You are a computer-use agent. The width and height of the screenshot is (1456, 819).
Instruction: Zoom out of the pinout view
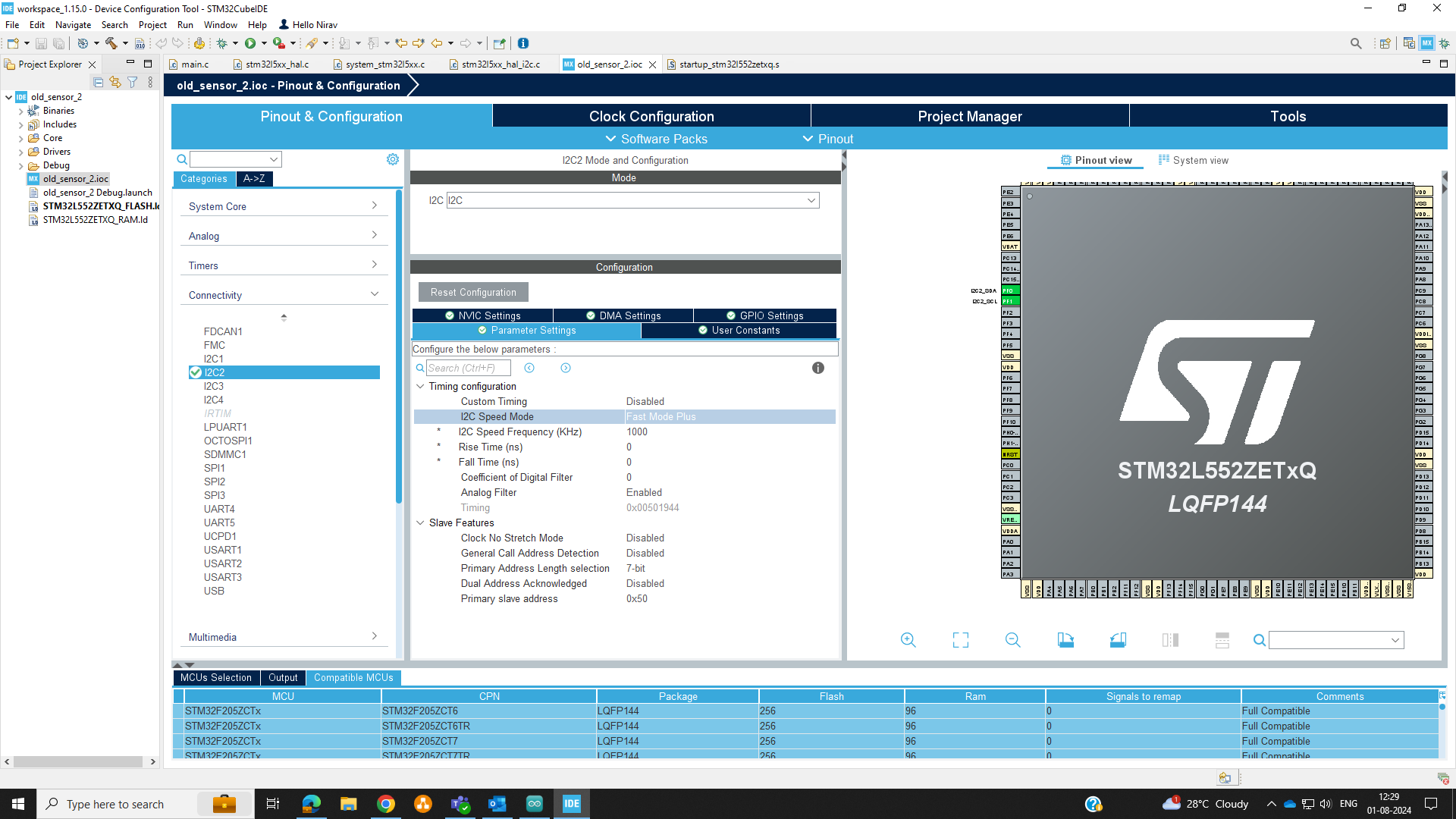click(x=1012, y=639)
